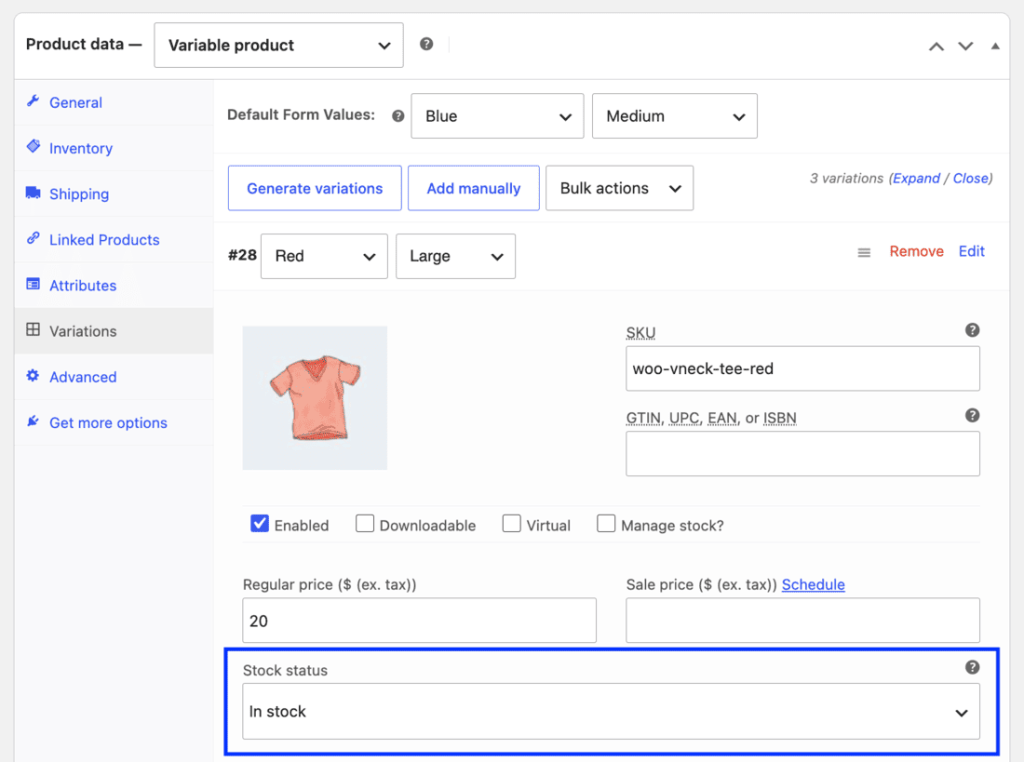This screenshot has width=1024, height=762.
Task: Click the Variations grid icon
Action: 33,329
